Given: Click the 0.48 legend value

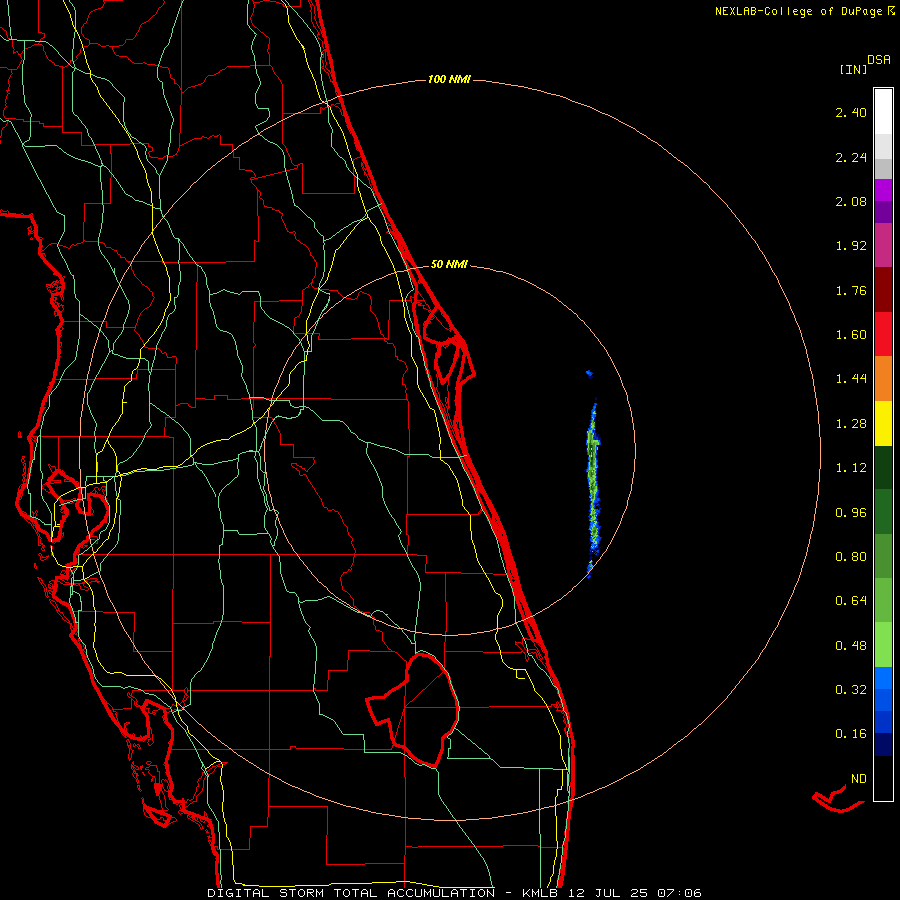Looking at the screenshot, I should click(851, 646).
